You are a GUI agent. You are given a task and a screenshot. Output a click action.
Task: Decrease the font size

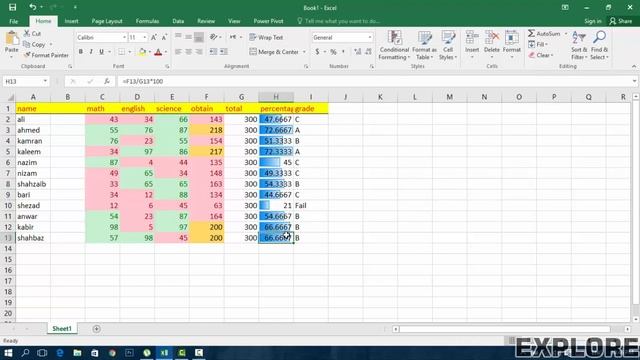coord(164,37)
